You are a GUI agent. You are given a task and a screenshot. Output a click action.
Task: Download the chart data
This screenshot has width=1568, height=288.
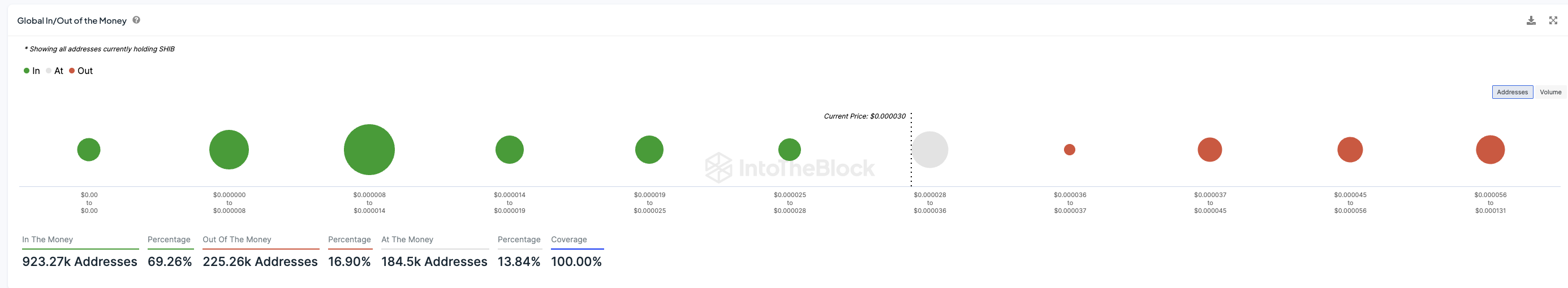pyautogui.click(x=1531, y=21)
